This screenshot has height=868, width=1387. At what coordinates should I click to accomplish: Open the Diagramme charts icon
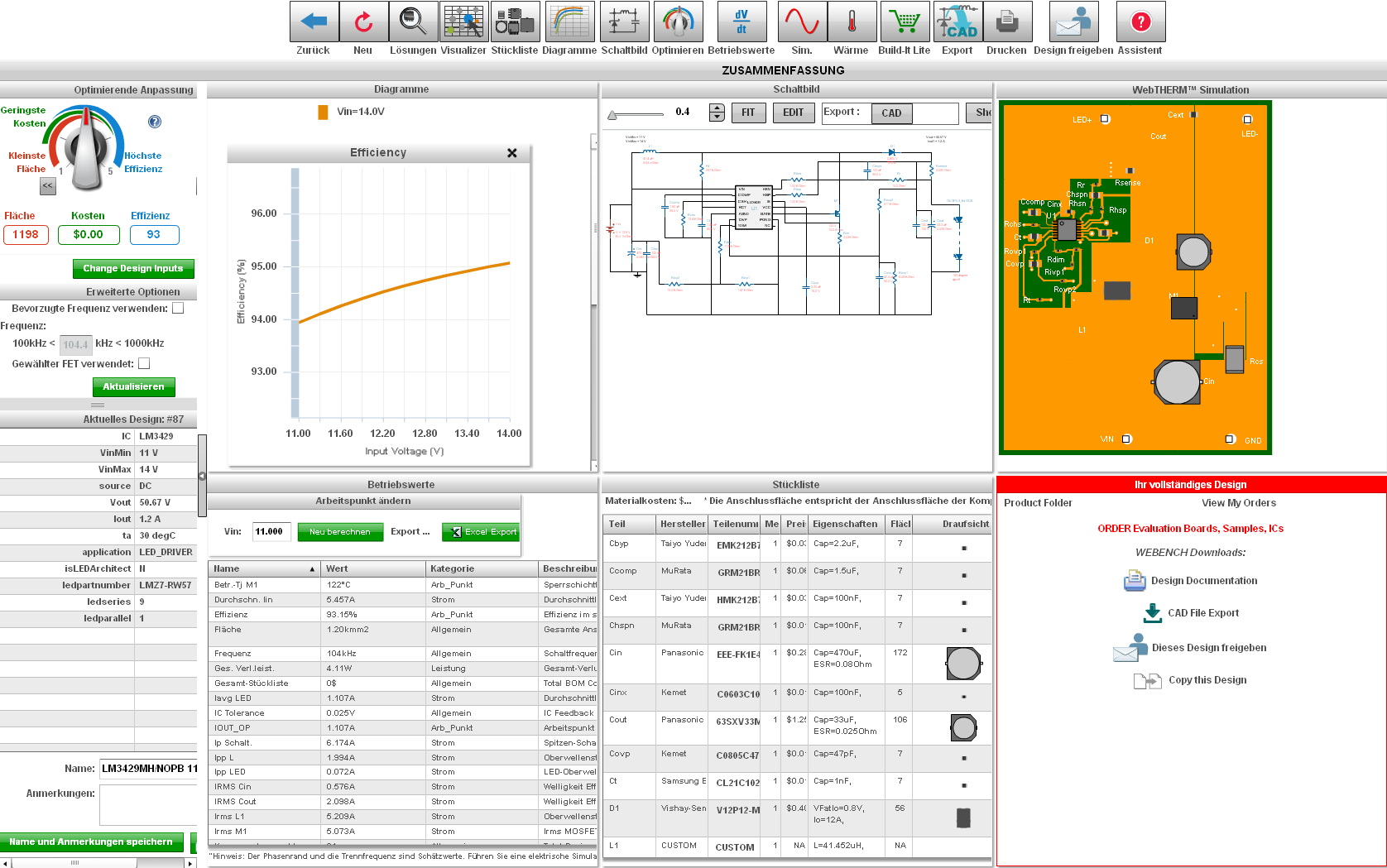click(569, 22)
